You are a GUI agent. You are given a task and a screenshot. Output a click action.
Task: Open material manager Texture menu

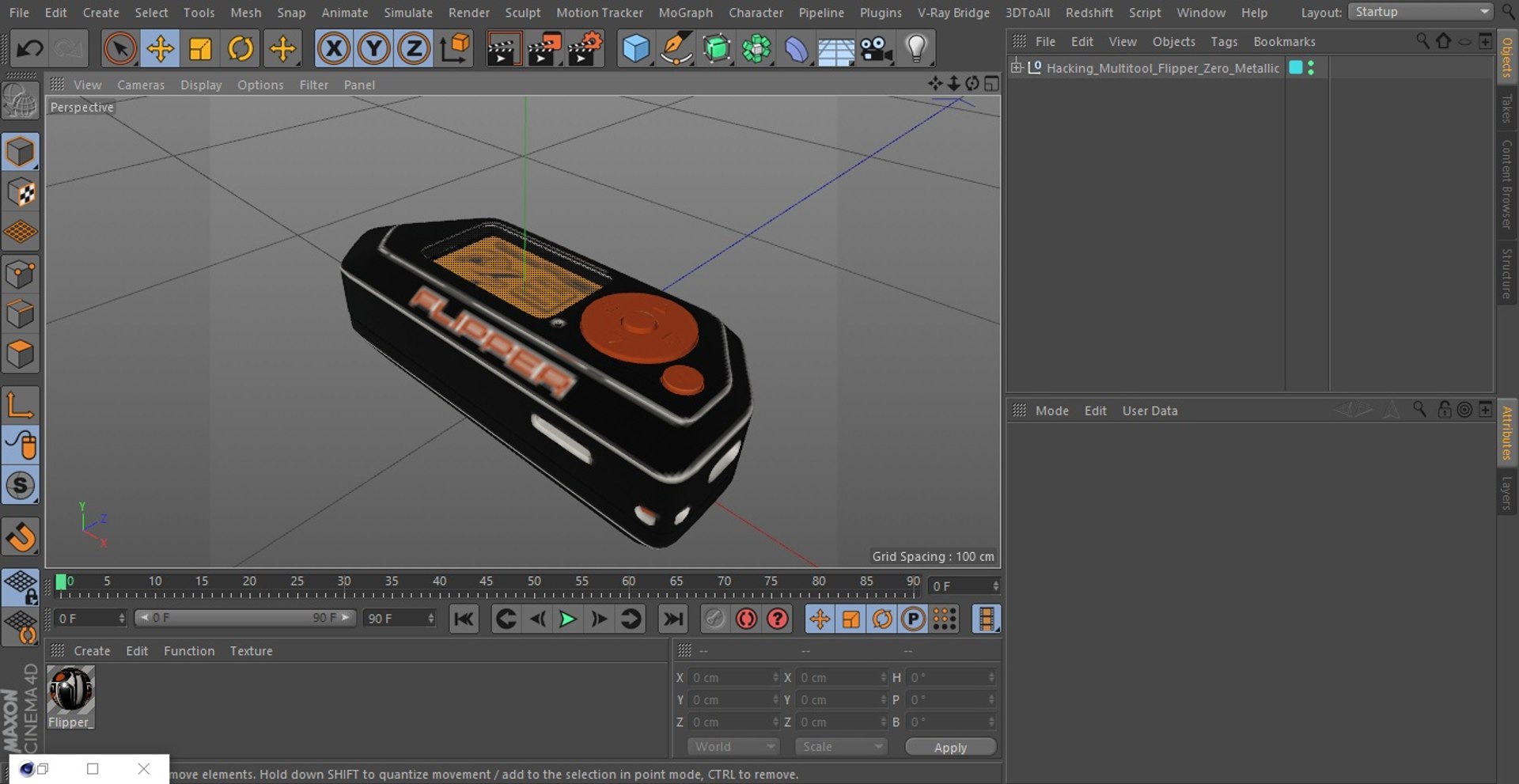pyautogui.click(x=251, y=651)
